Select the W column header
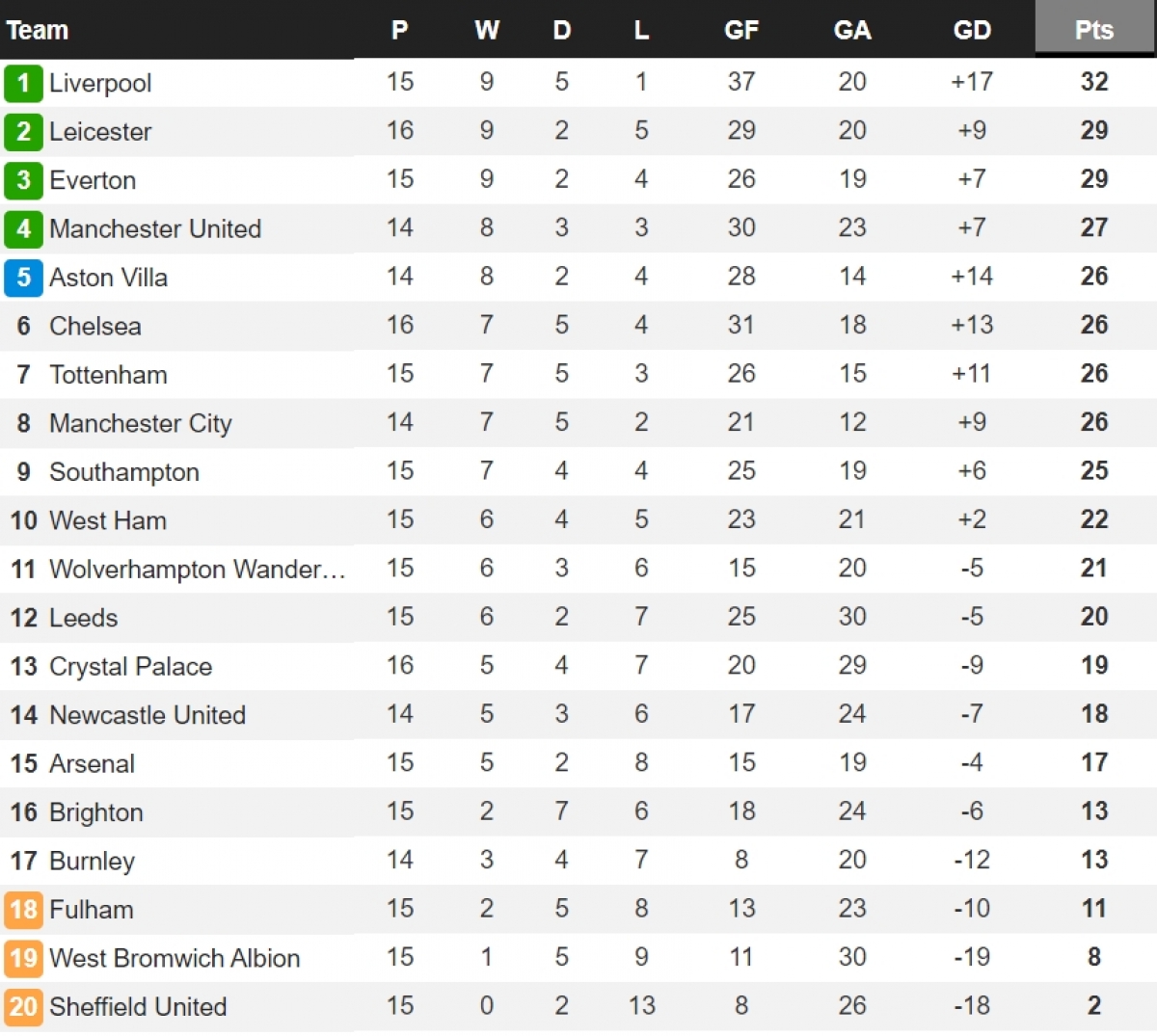The height and width of the screenshot is (1036, 1157). (487, 30)
